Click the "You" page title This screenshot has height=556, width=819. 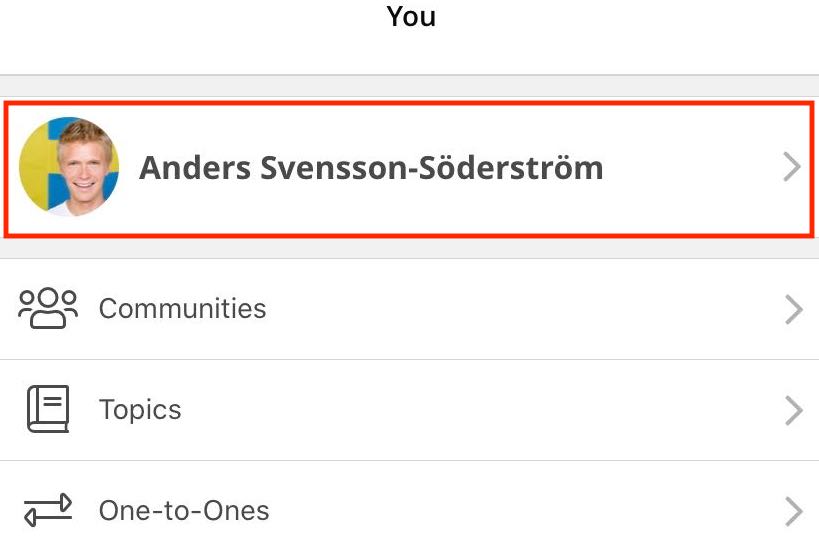point(411,17)
